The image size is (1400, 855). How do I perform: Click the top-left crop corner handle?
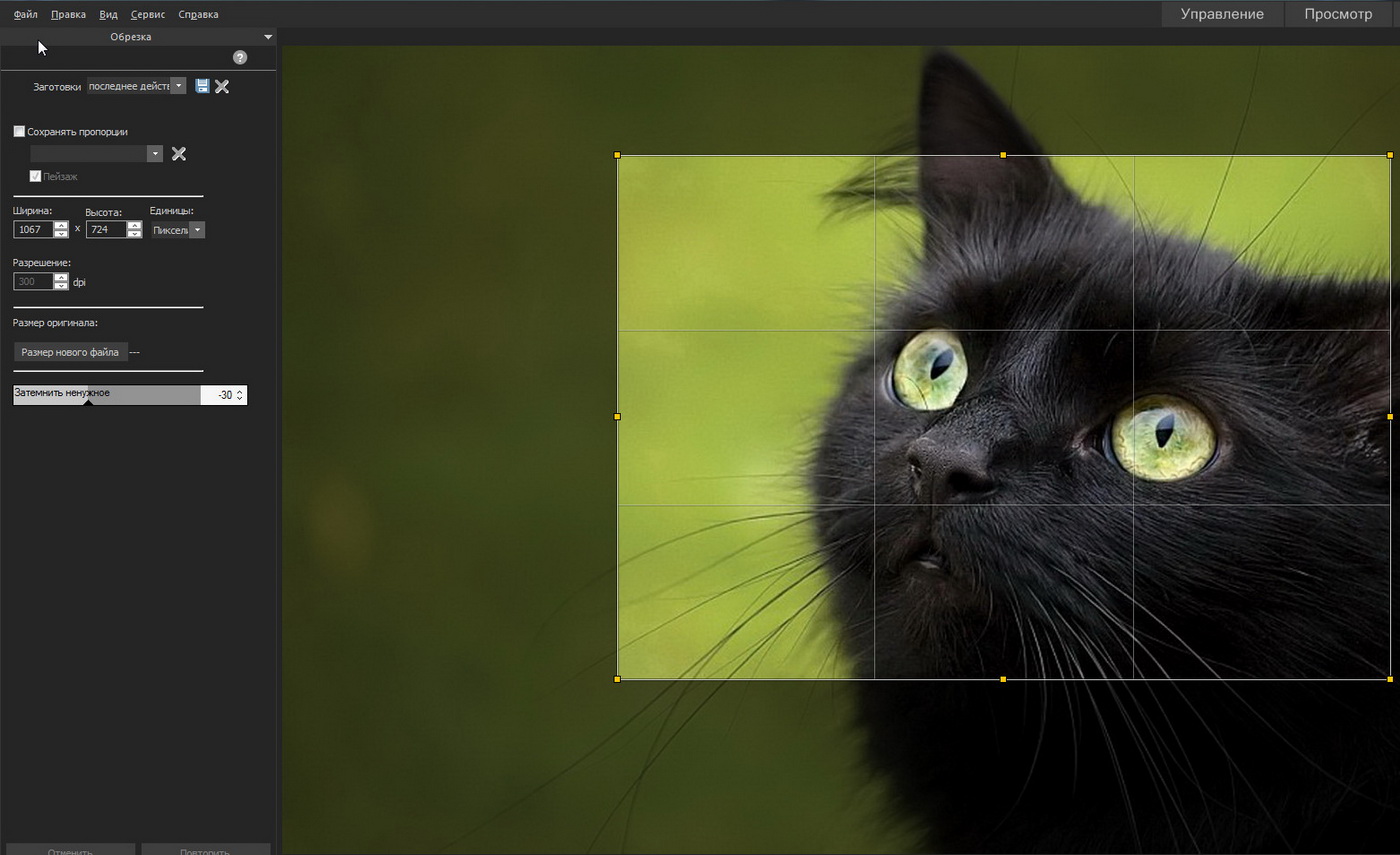(x=617, y=155)
